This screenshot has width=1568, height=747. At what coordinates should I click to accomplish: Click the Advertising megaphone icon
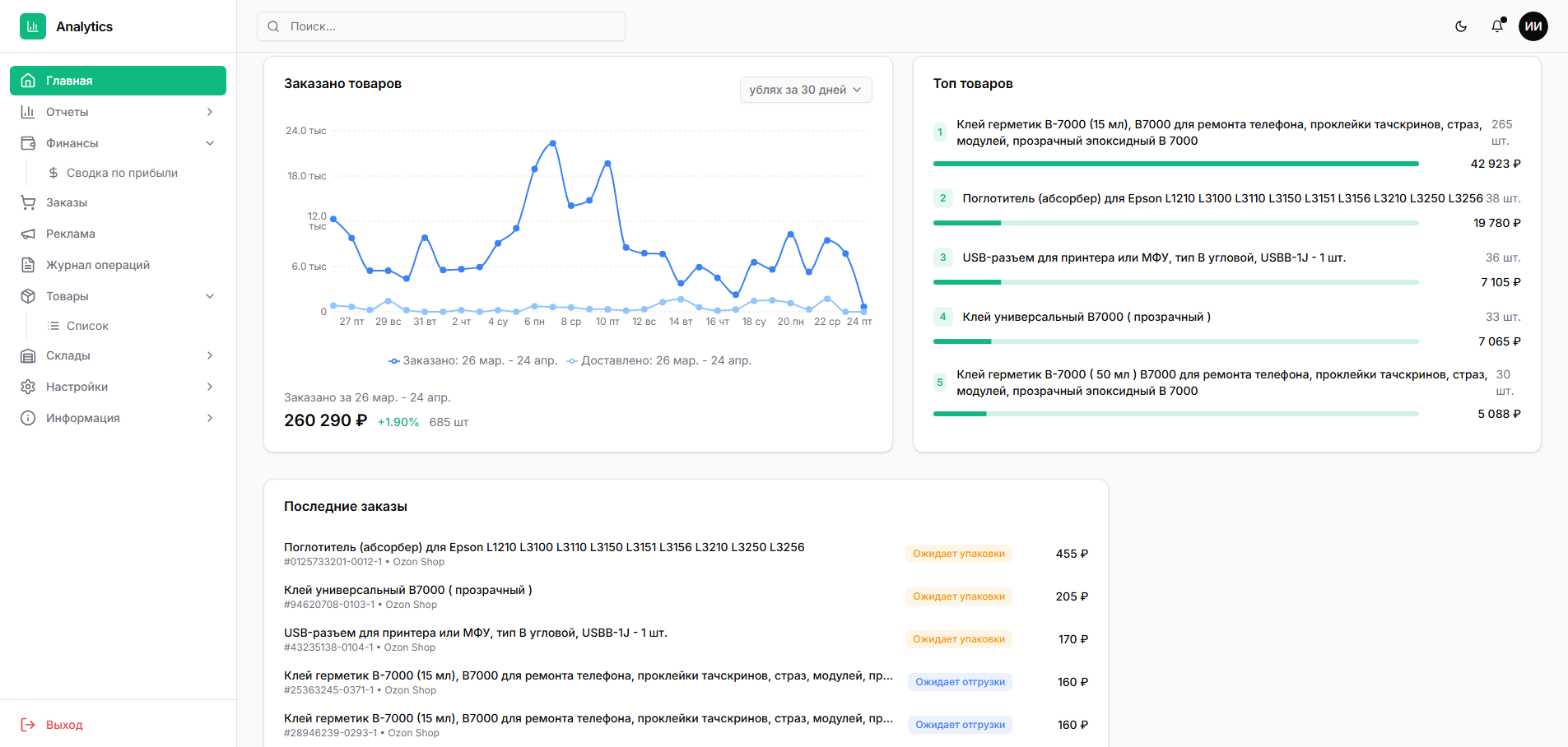[x=28, y=234]
